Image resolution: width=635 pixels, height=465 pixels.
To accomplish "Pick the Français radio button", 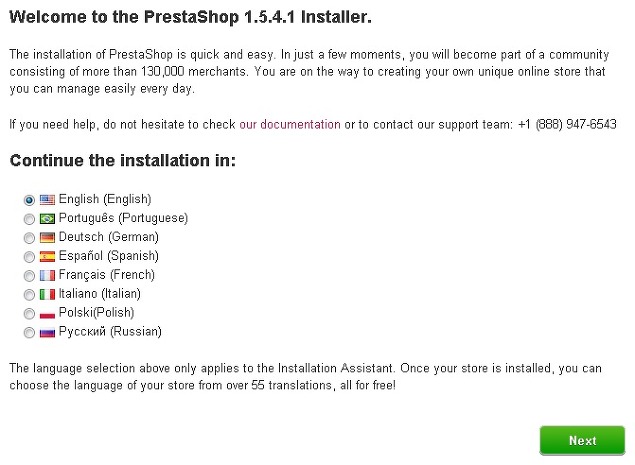I will [29, 276].
